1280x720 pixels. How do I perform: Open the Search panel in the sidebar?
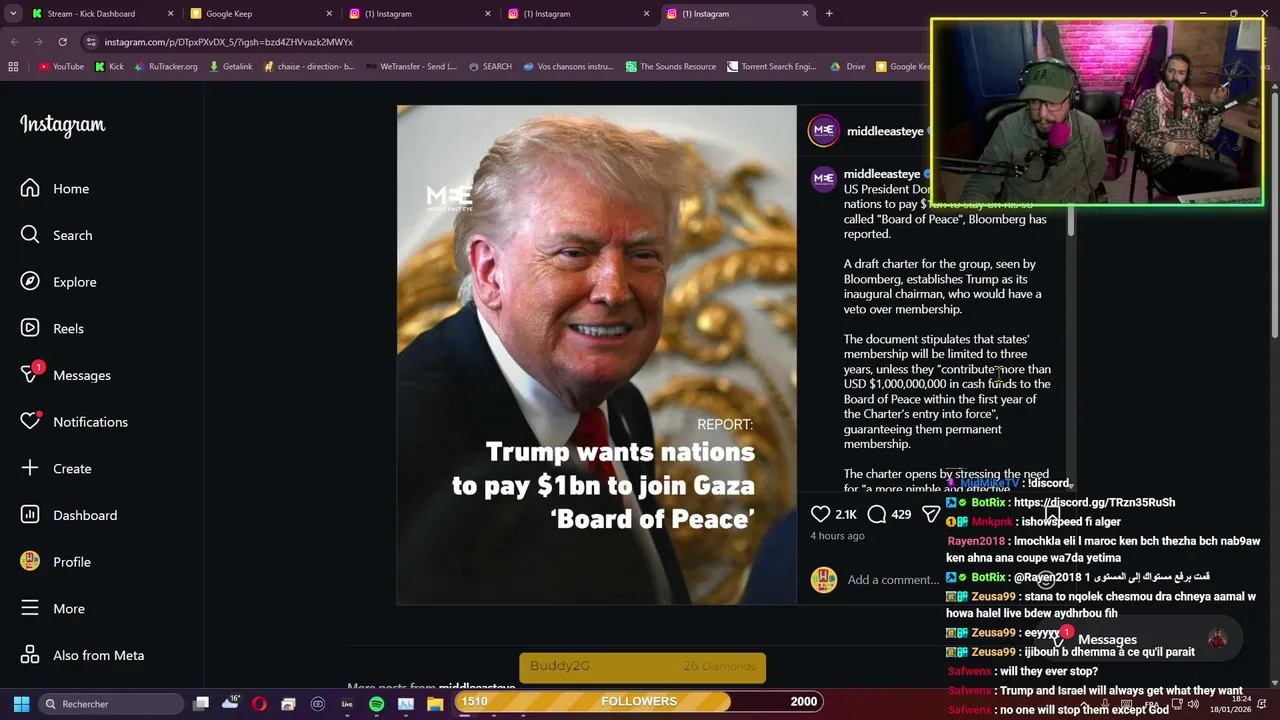[x=57, y=235]
